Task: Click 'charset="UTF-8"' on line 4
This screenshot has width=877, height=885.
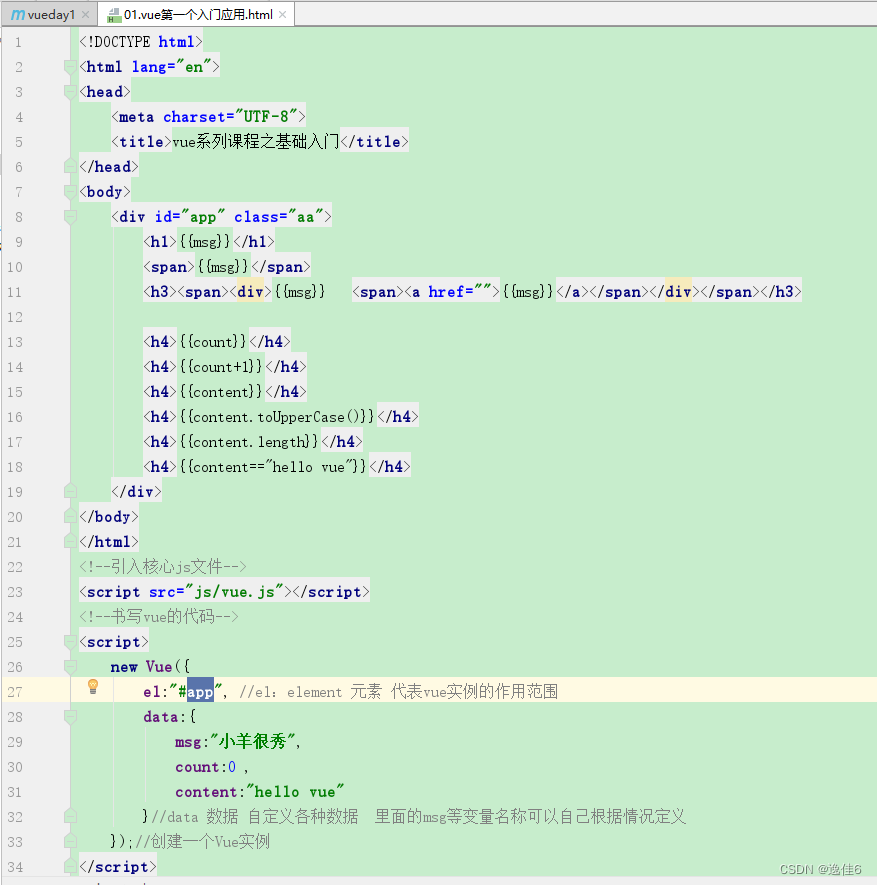Action: (x=230, y=117)
